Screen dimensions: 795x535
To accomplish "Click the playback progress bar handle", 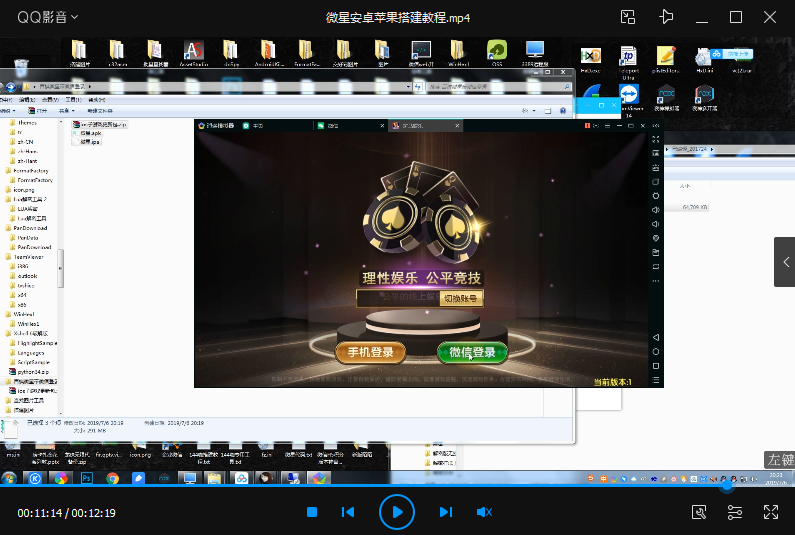I will (728, 489).
